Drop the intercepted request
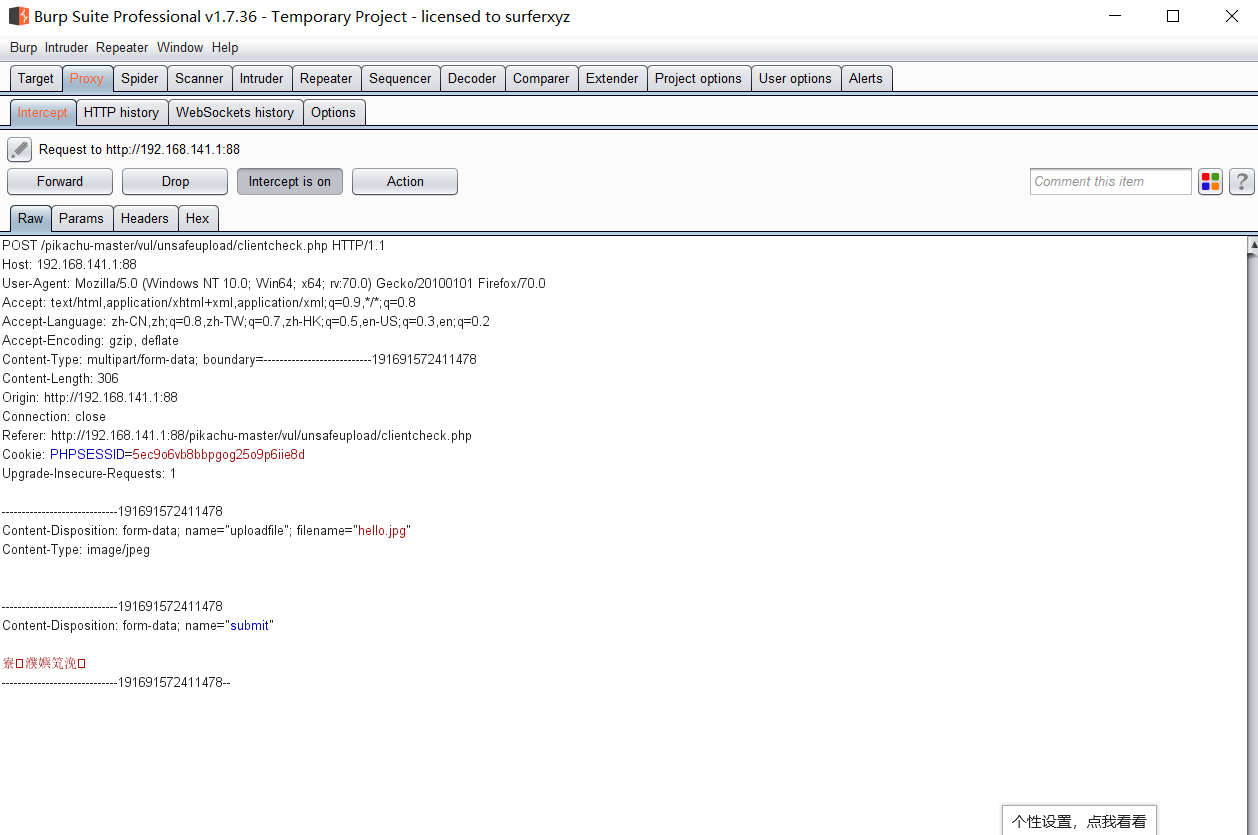 175,181
